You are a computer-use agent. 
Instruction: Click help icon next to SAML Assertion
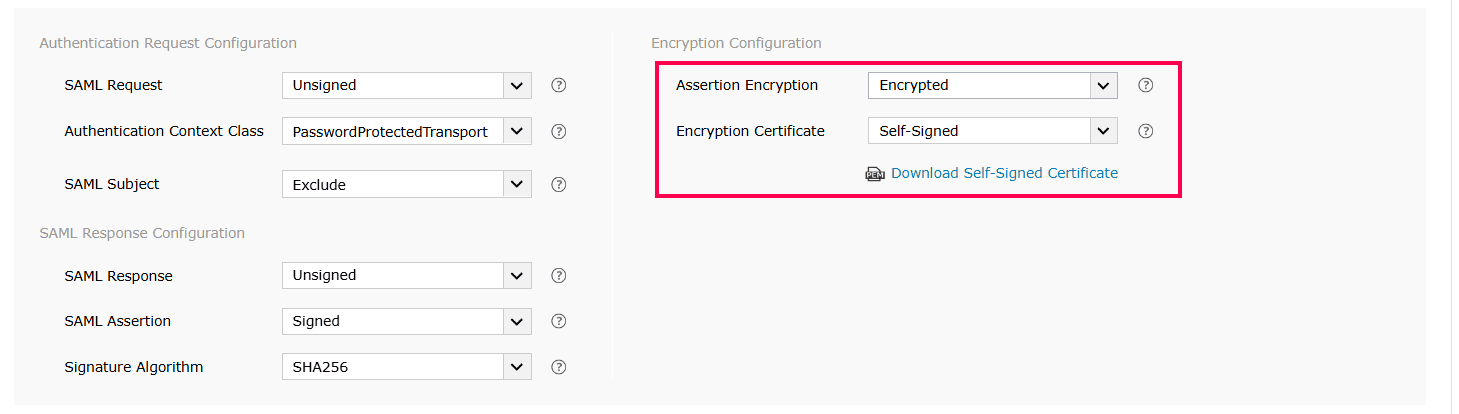pos(559,321)
